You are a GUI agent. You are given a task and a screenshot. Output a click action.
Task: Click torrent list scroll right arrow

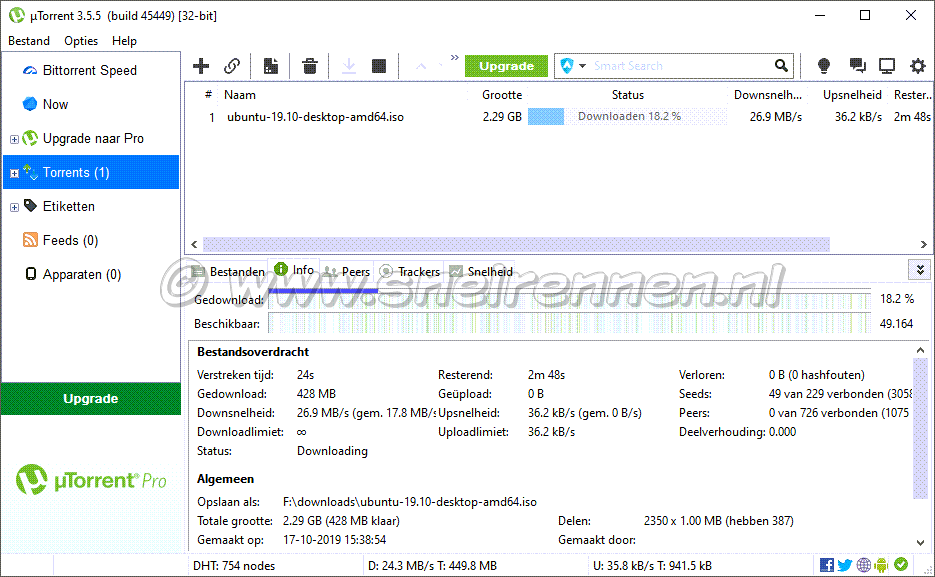point(923,244)
